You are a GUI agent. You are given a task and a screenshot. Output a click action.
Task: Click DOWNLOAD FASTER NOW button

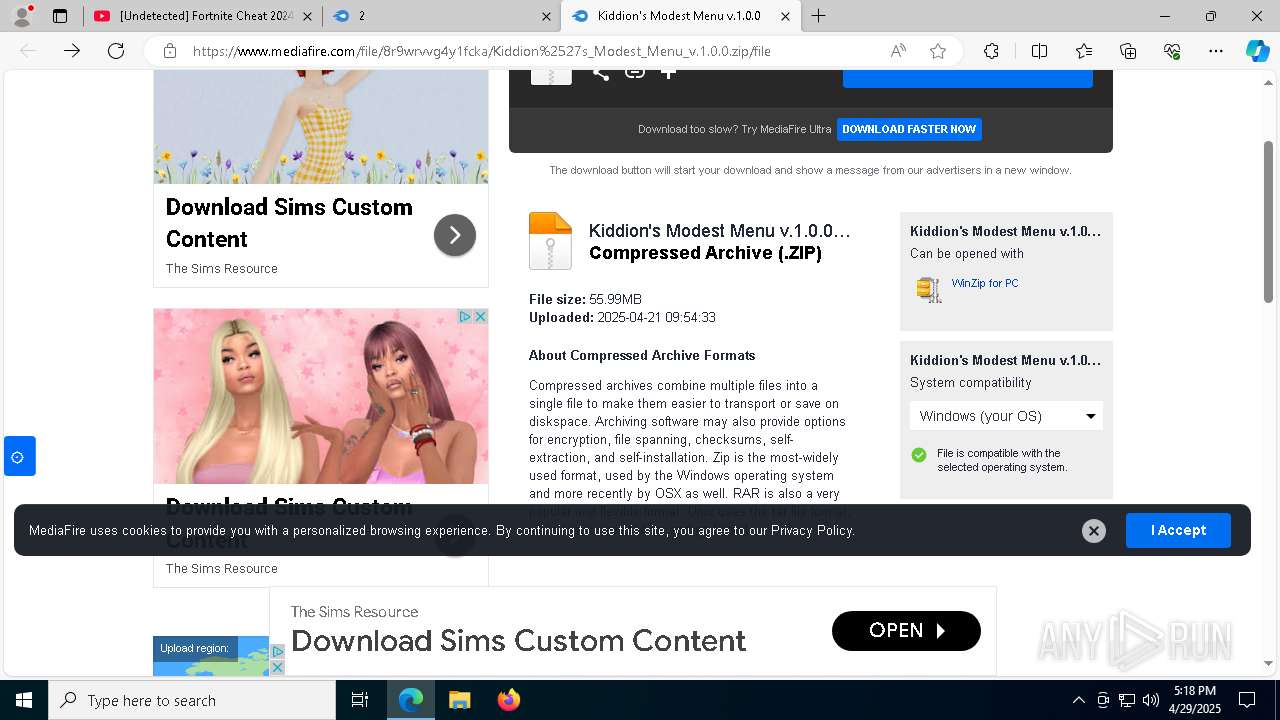909,129
